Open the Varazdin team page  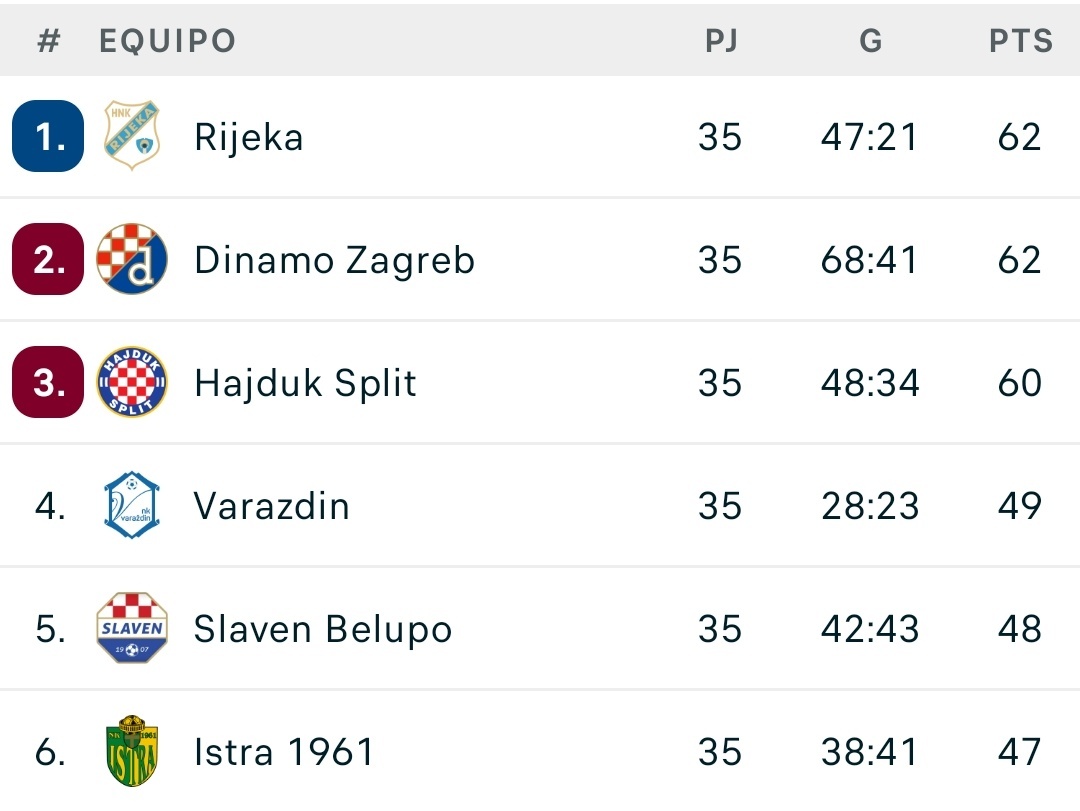(271, 506)
